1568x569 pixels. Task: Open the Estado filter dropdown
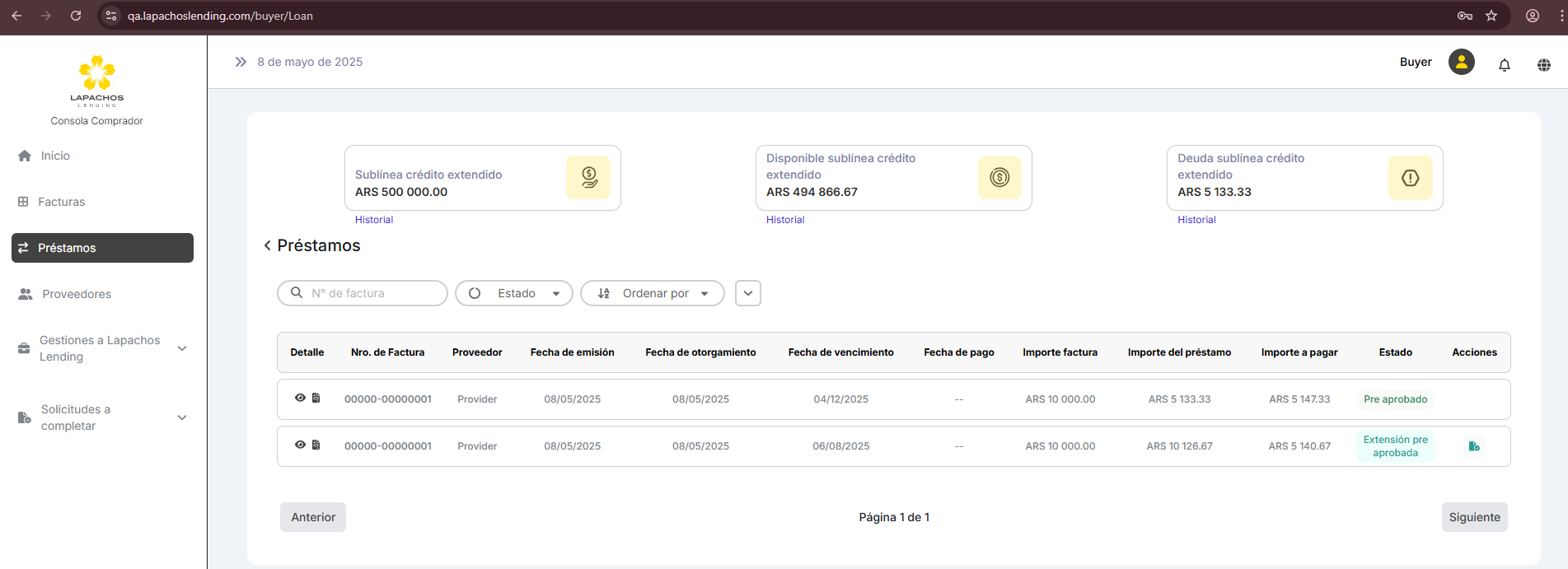pos(514,293)
